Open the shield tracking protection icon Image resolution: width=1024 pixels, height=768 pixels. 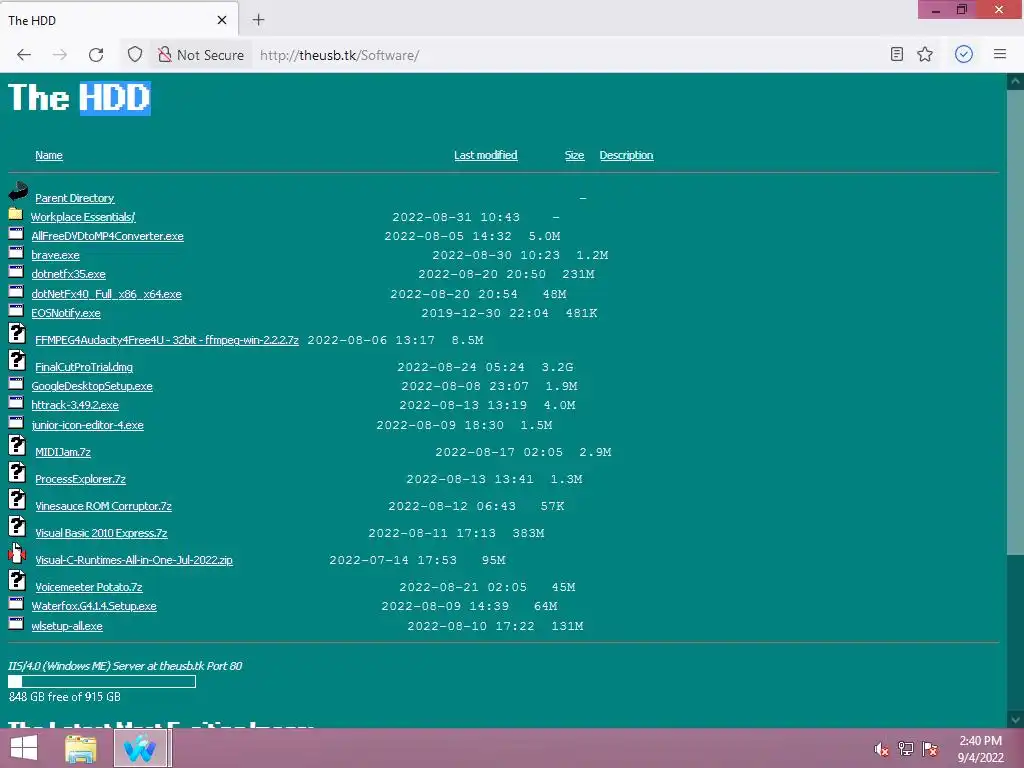(135, 55)
